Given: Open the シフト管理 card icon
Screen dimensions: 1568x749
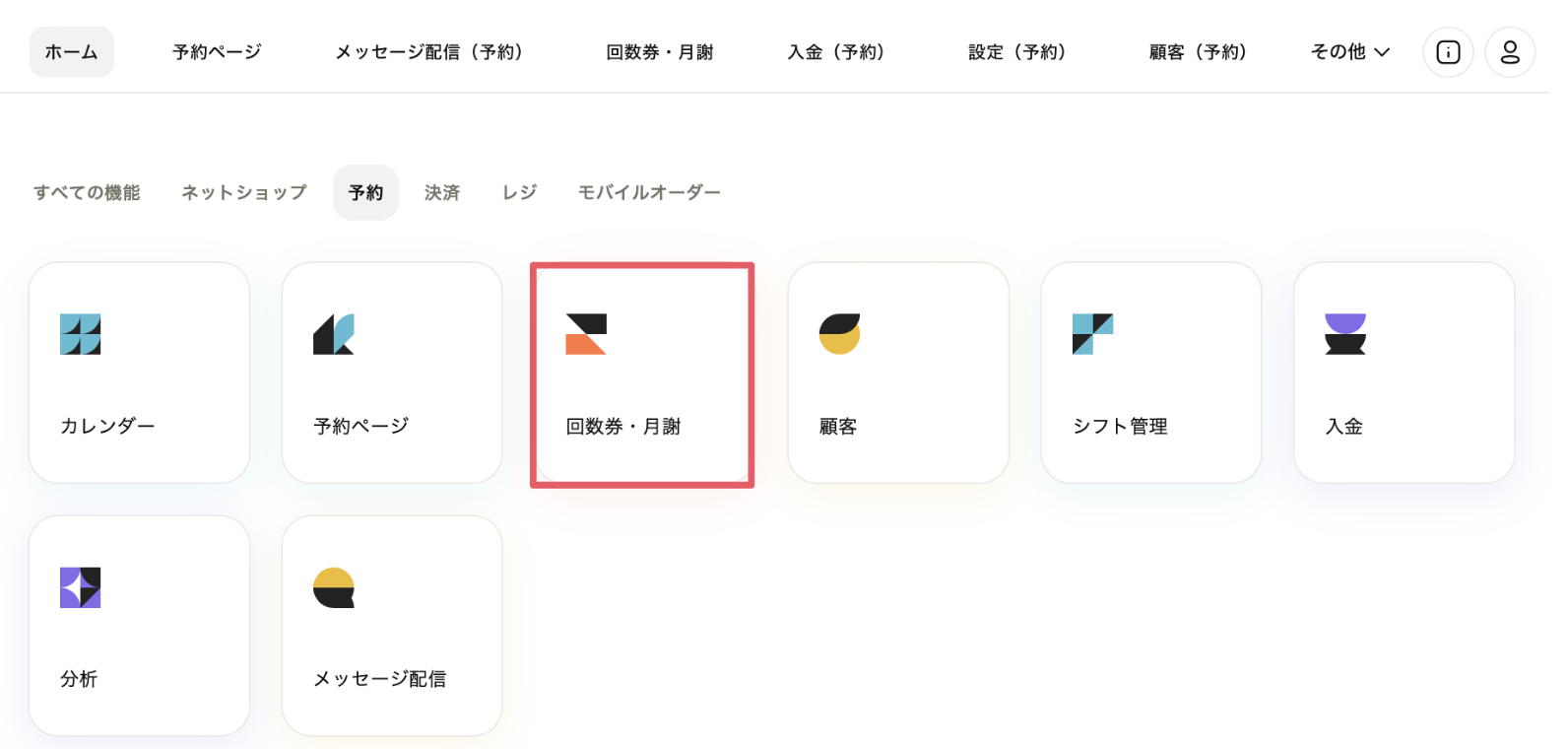Looking at the screenshot, I should [x=1092, y=334].
